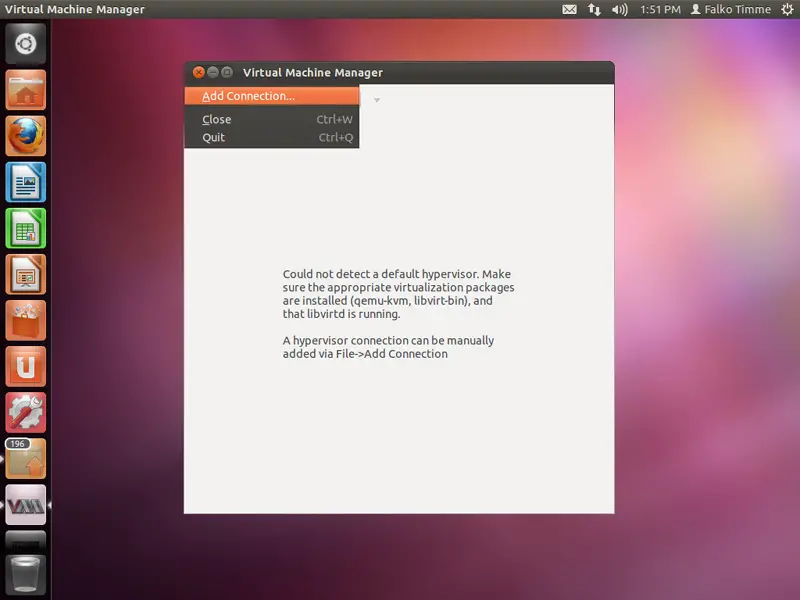The height and width of the screenshot is (600, 800).
Task: Open the Trash icon in the launcher
Action: click(26, 576)
